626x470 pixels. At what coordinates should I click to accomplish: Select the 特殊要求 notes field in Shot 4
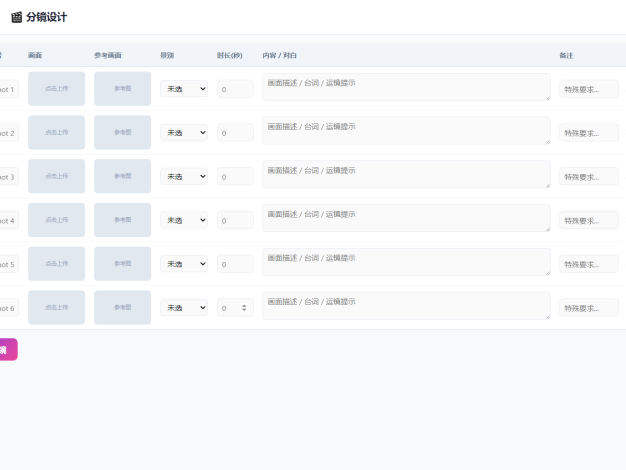pyautogui.click(x=589, y=220)
